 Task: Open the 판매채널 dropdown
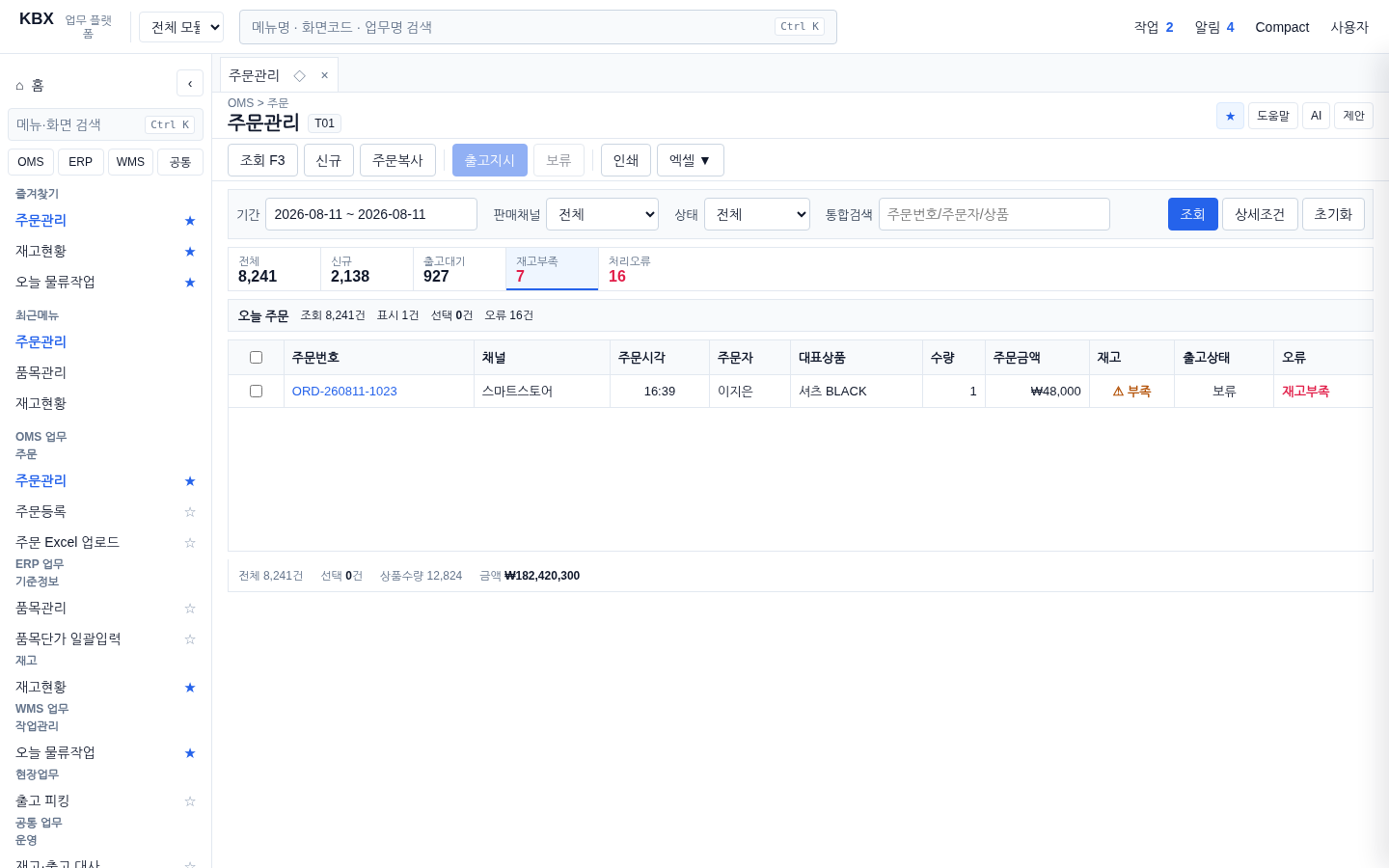click(x=602, y=214)
